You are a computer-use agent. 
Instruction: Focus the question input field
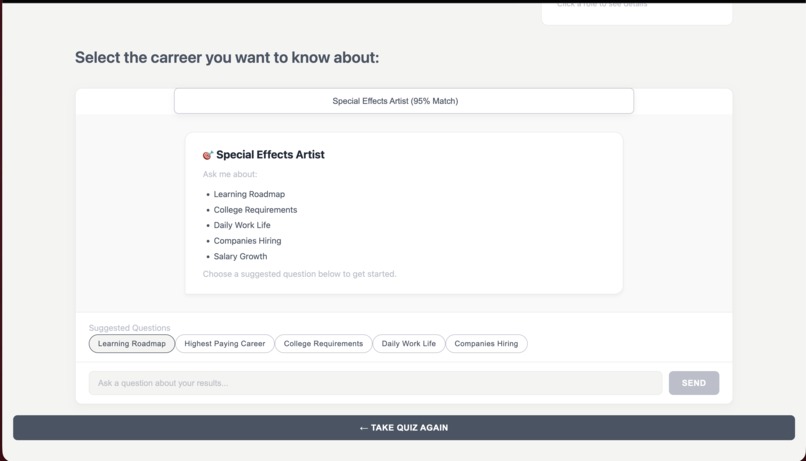pyautogui.click(x=375, y=383)
